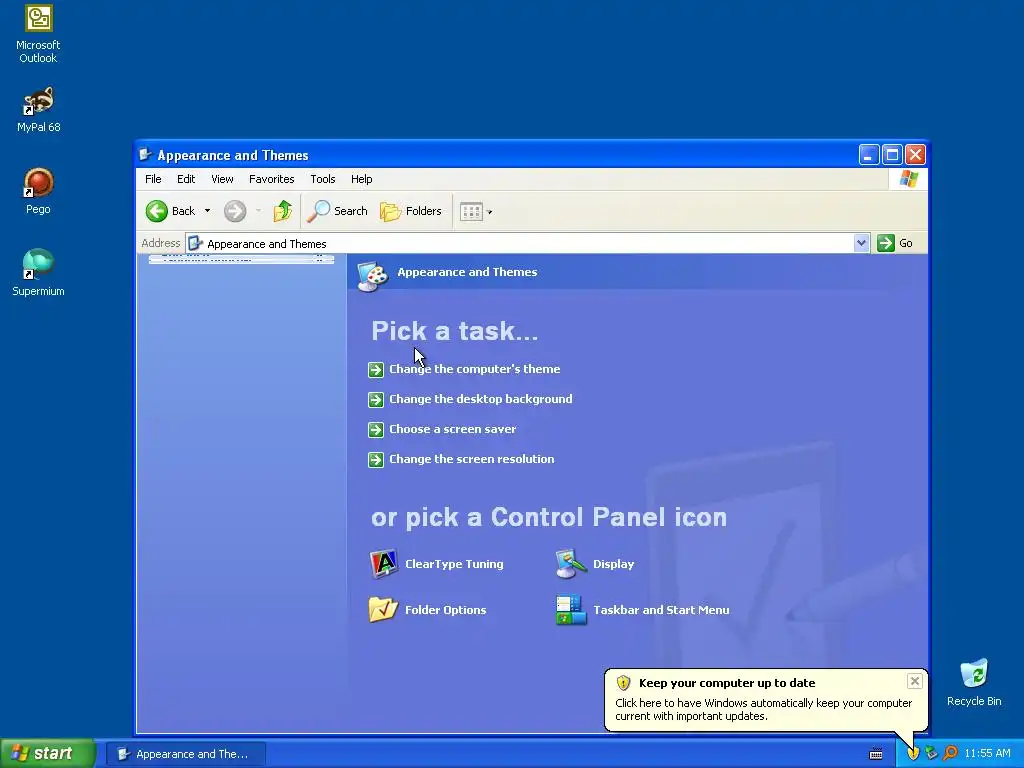Click the Search magnifier toolbar button
Viewport: 1024px width, 768px height.
click(338, 211)
